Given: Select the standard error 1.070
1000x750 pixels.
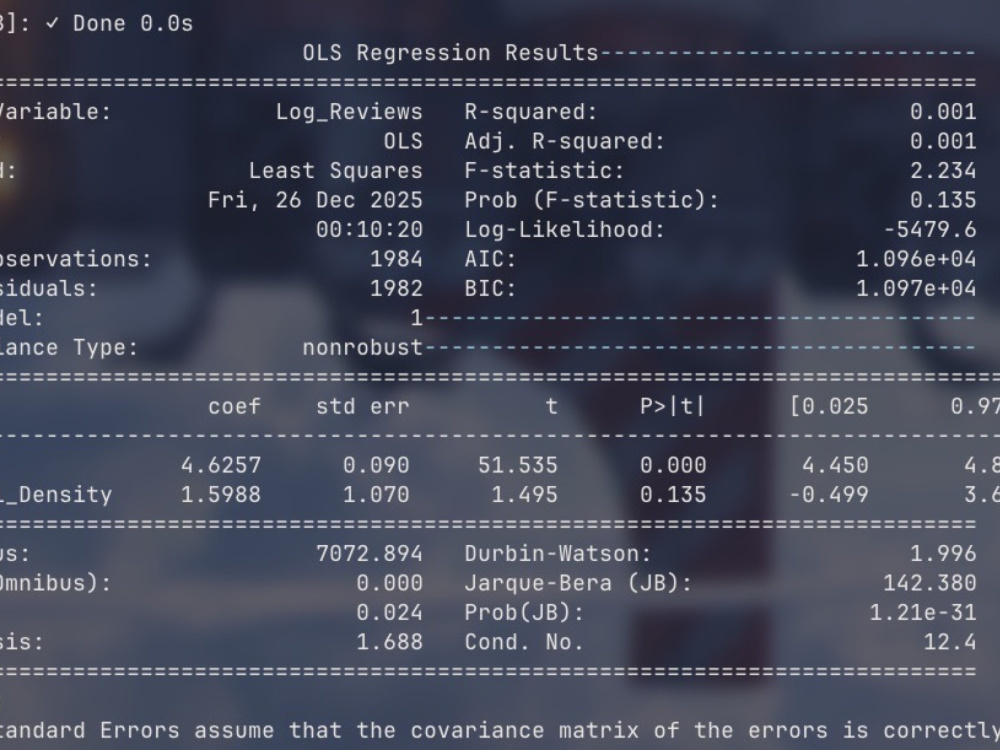Looking at the screenshot, I should pos(376,494).
